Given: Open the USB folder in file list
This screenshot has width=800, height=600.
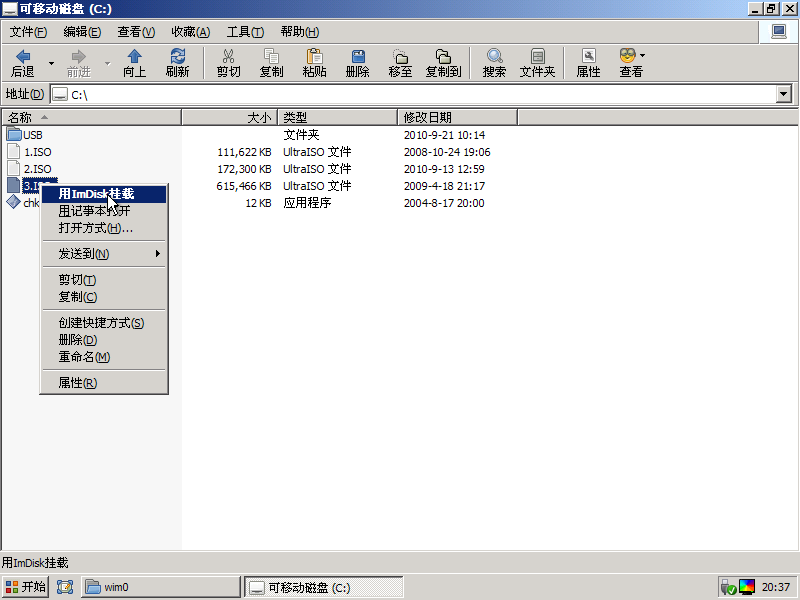Looking at the screenshot, I should click(x=32, y=135).
